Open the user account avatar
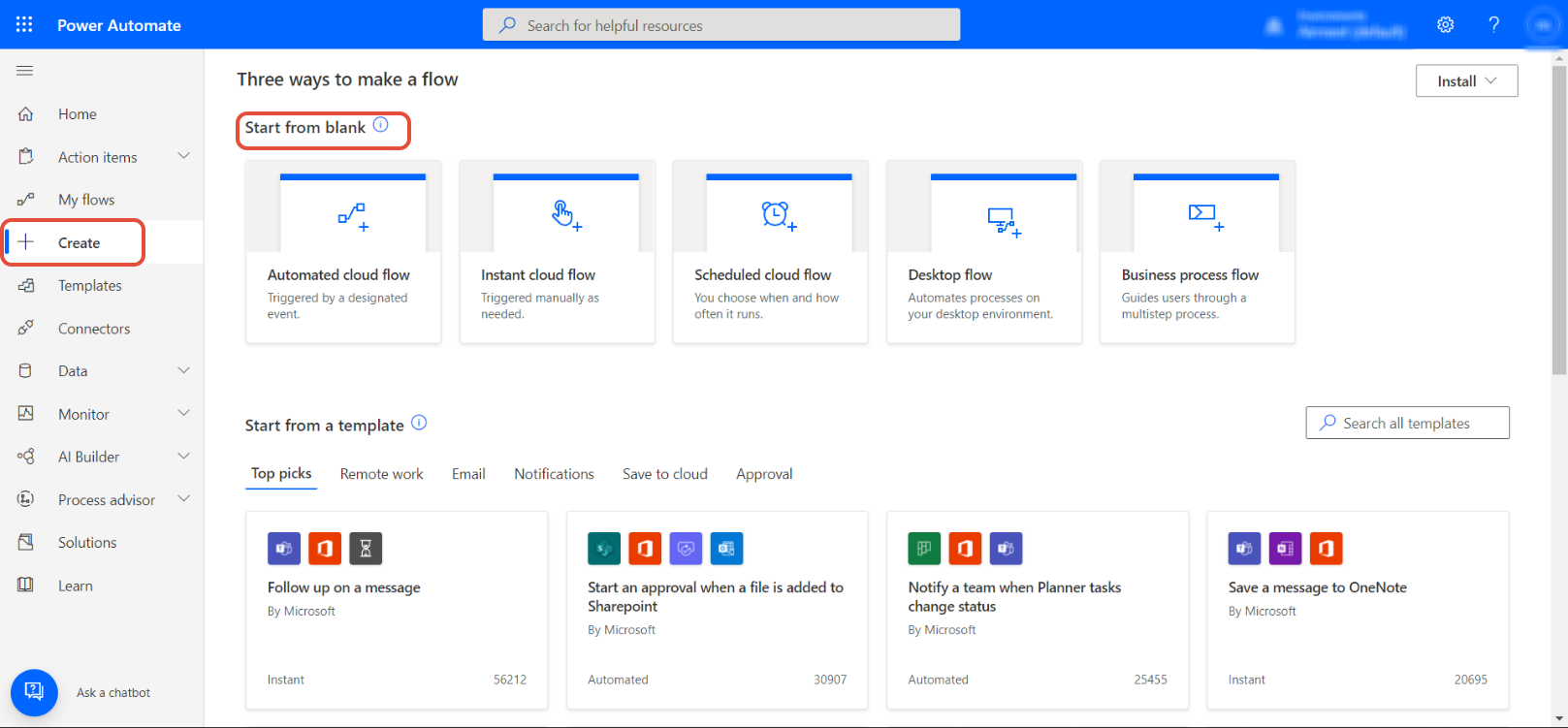 [x=1542, y=25]
